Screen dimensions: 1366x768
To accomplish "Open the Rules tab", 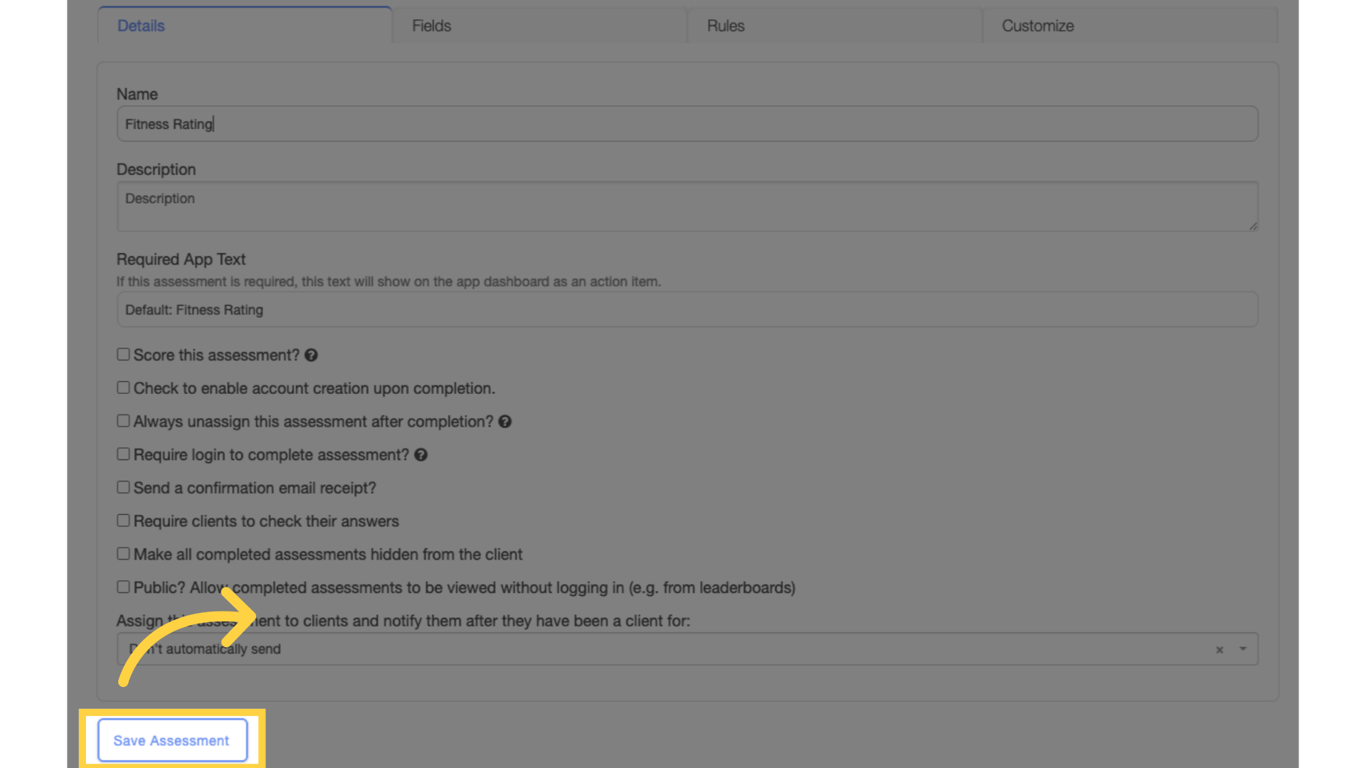I will pos(834,26).
